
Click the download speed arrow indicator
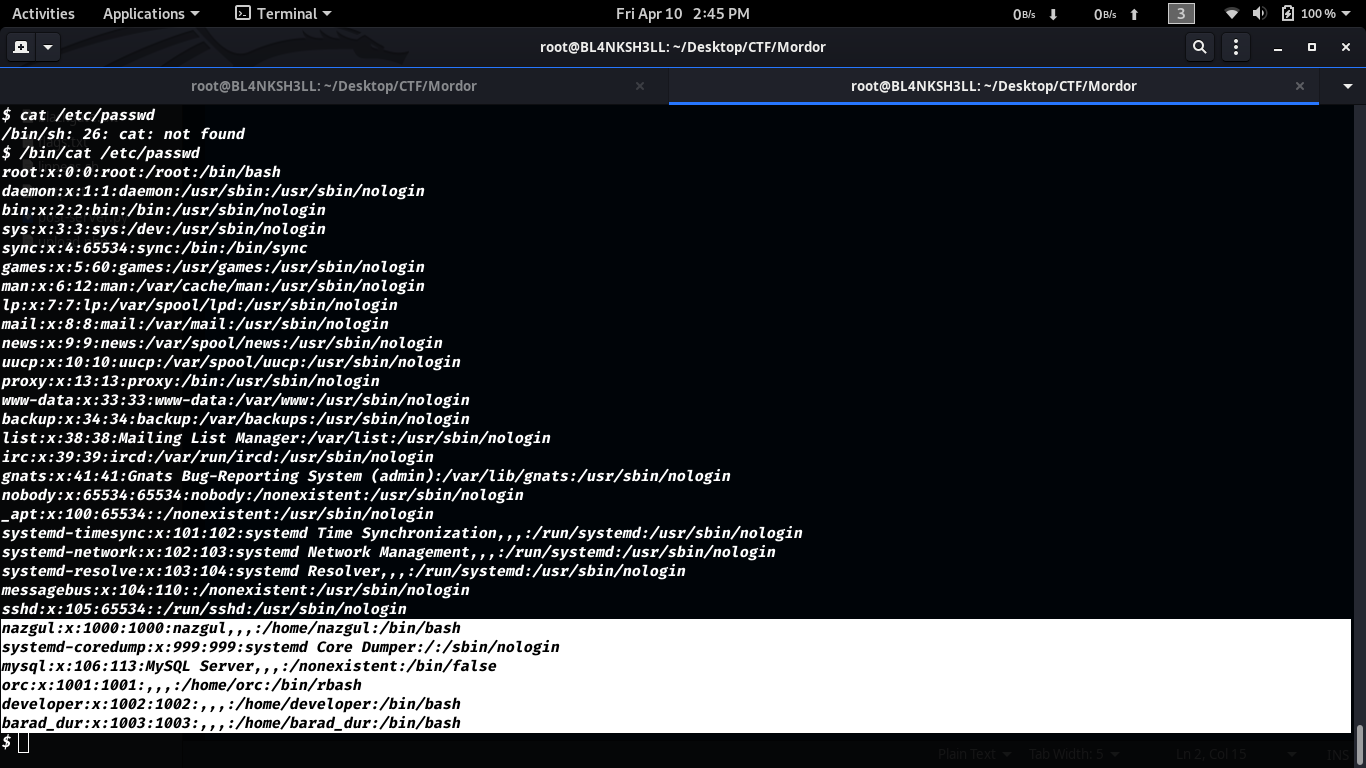coord(1053,14)
